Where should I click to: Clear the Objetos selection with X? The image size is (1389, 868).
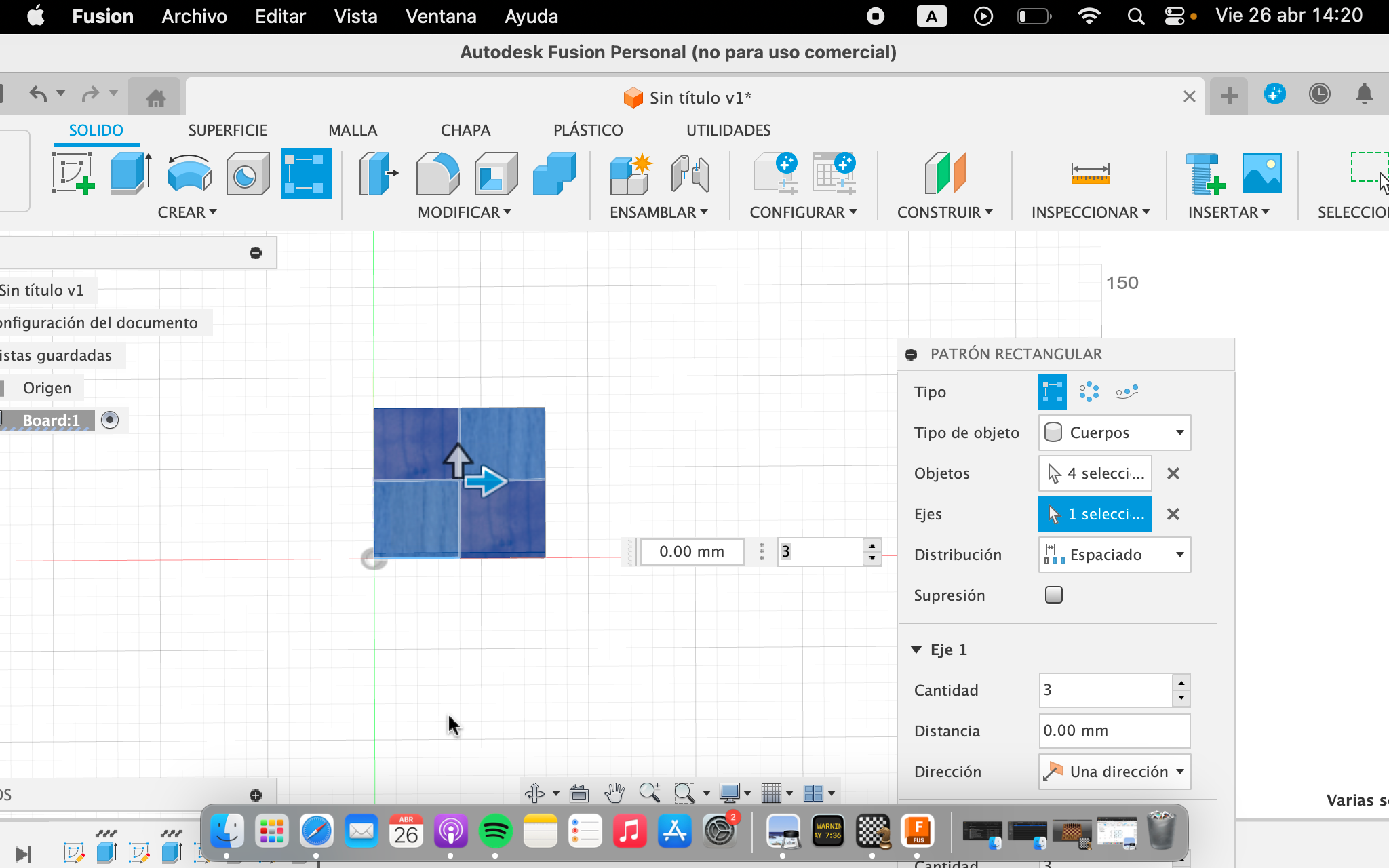(x=1173, y=473)
